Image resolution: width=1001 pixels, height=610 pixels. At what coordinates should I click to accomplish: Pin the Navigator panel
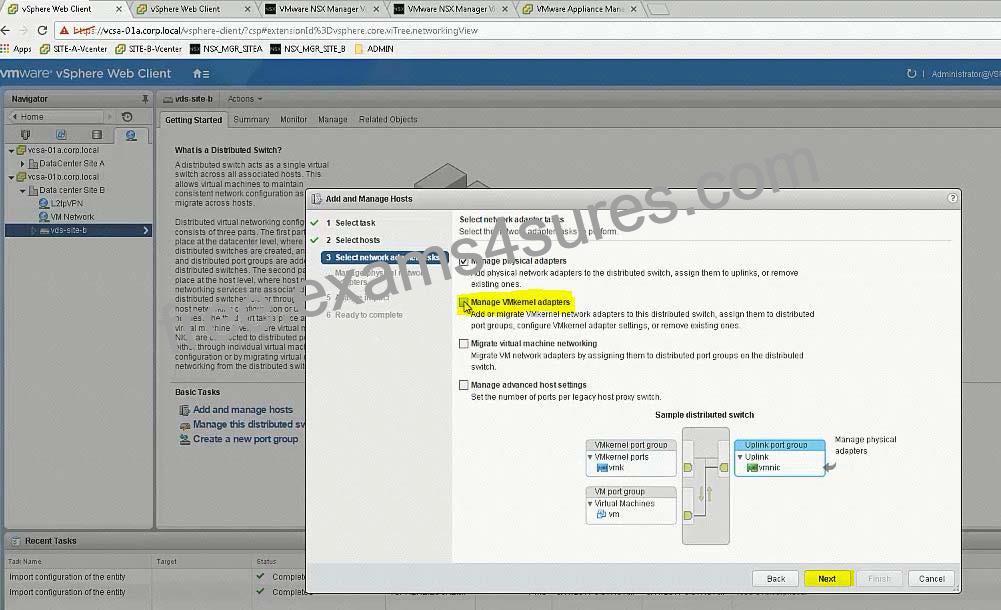pyautogui.click(x=145, y=99)
